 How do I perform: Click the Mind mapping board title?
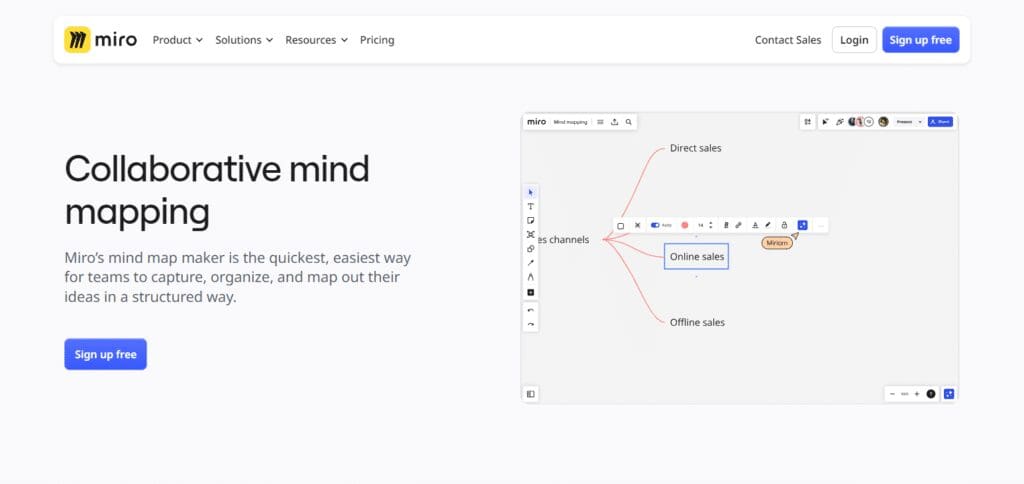[x=570, y=122]
